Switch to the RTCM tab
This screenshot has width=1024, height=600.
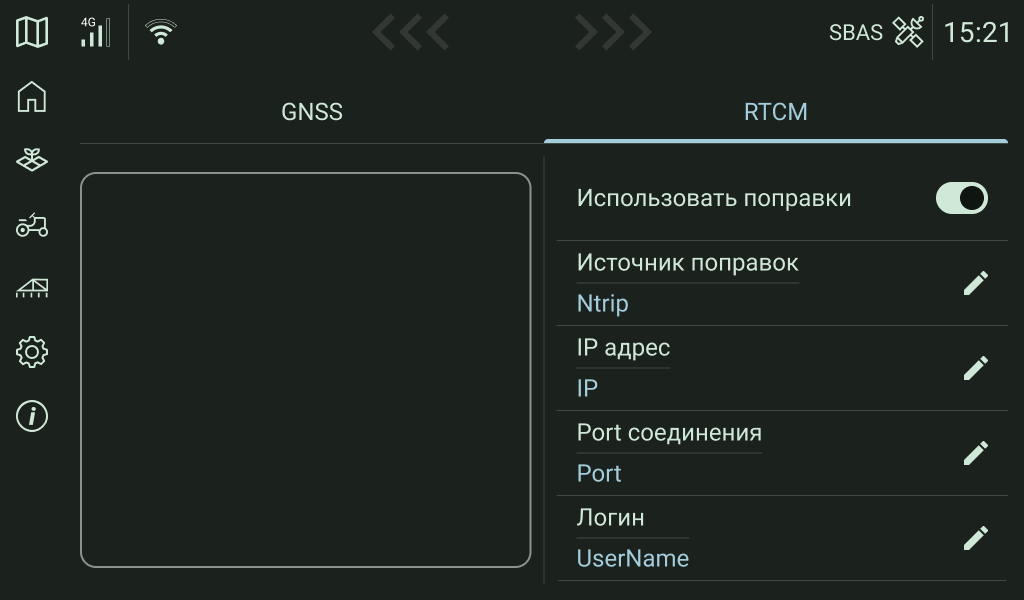point(777,112)
